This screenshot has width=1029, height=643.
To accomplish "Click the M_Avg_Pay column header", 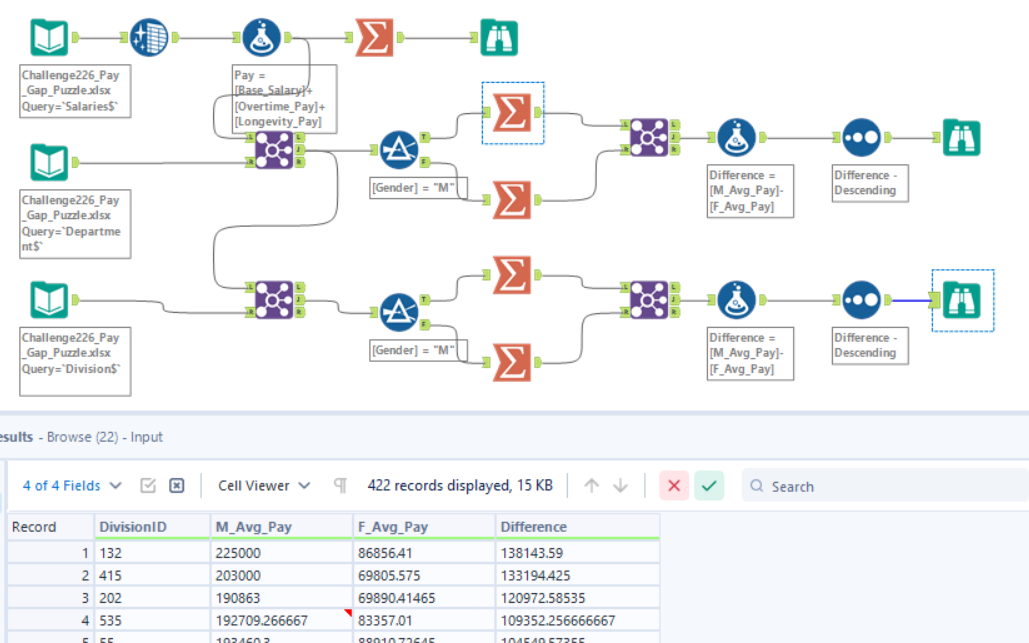I will [x=282, y=527].
